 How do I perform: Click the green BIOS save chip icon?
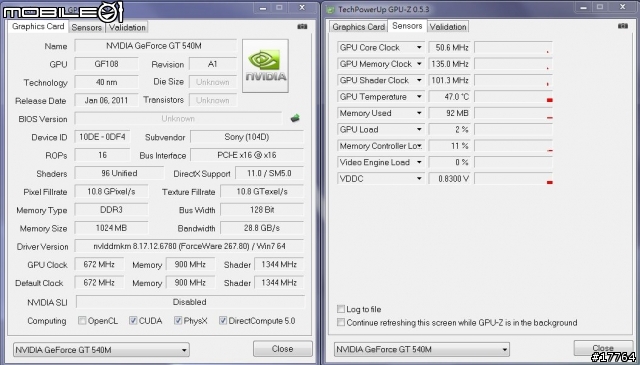(x=295, y=118)
